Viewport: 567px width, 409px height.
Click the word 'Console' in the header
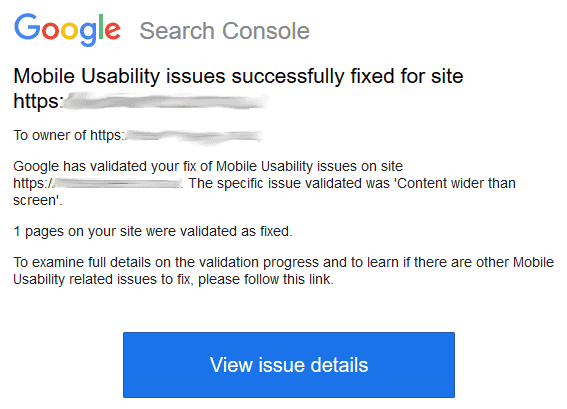coord(266,31)
